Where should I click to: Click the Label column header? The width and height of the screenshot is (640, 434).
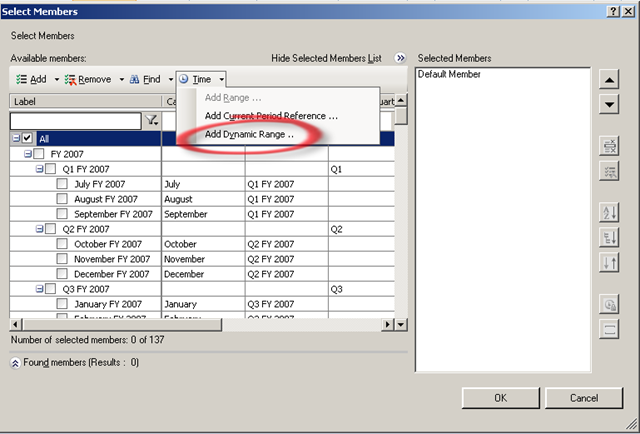tap(86, 101)
